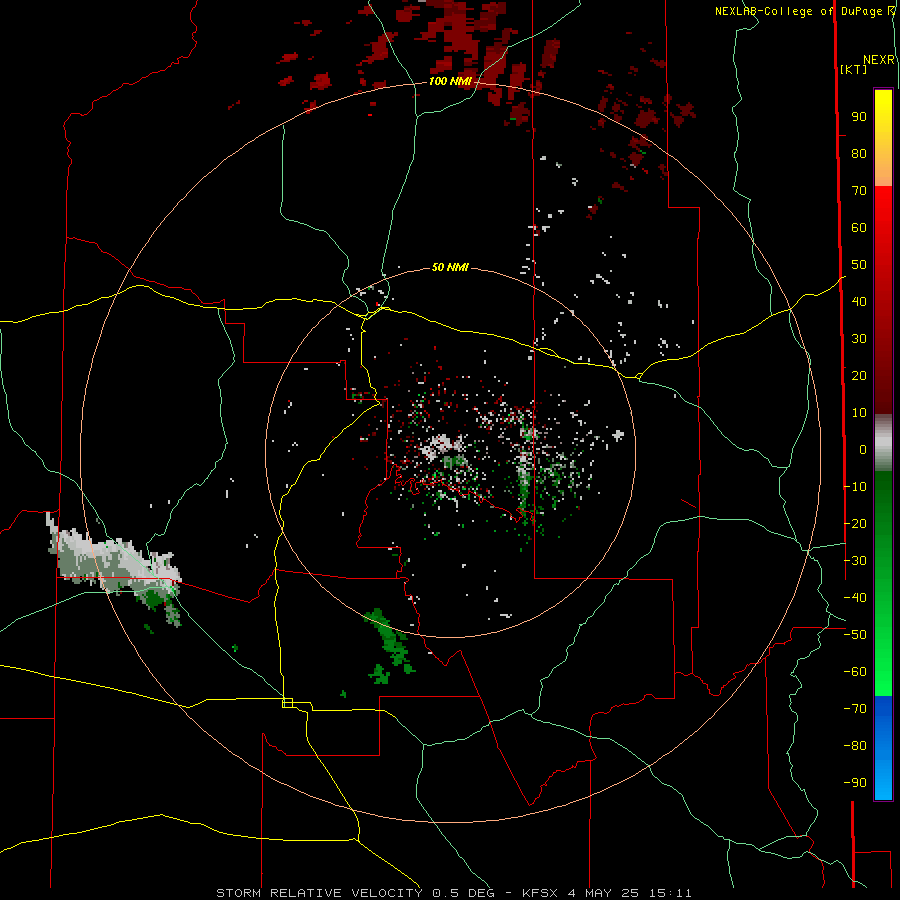This screenshot has width=900, height=900.
Task: Click the -40 value on the velocity scale
Action: 855,598
